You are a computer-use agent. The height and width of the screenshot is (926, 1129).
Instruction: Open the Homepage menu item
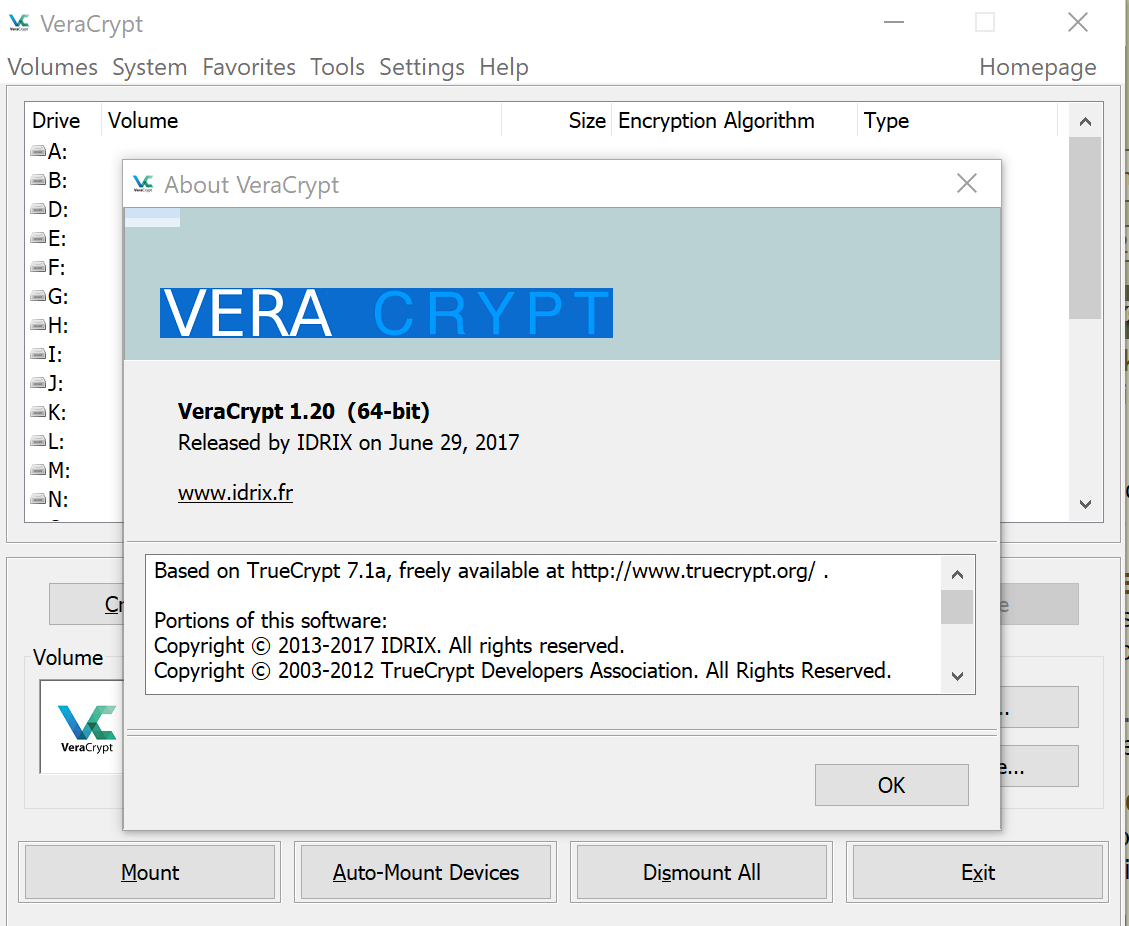[1038, 67]
